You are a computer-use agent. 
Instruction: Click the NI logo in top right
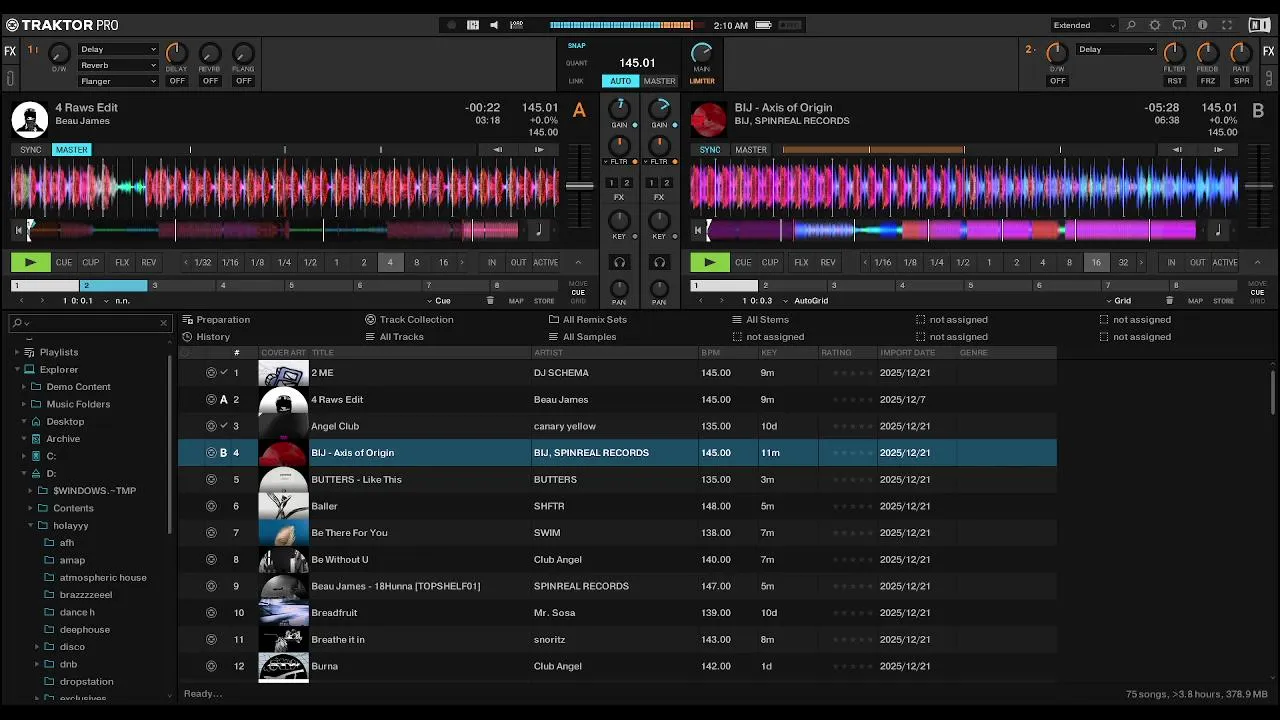tap(1259, 25)
